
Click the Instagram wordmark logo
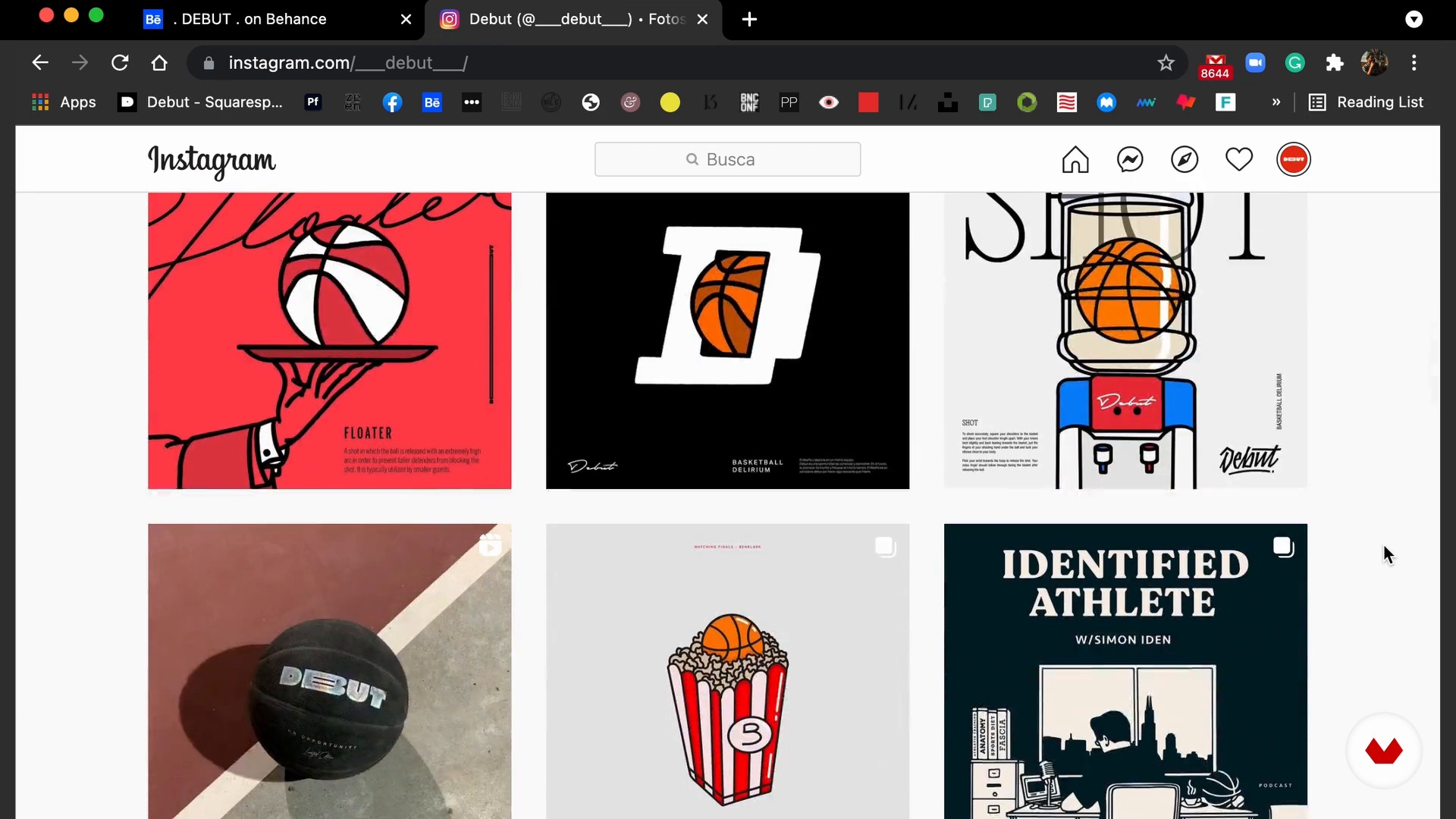tap(212, 161)
